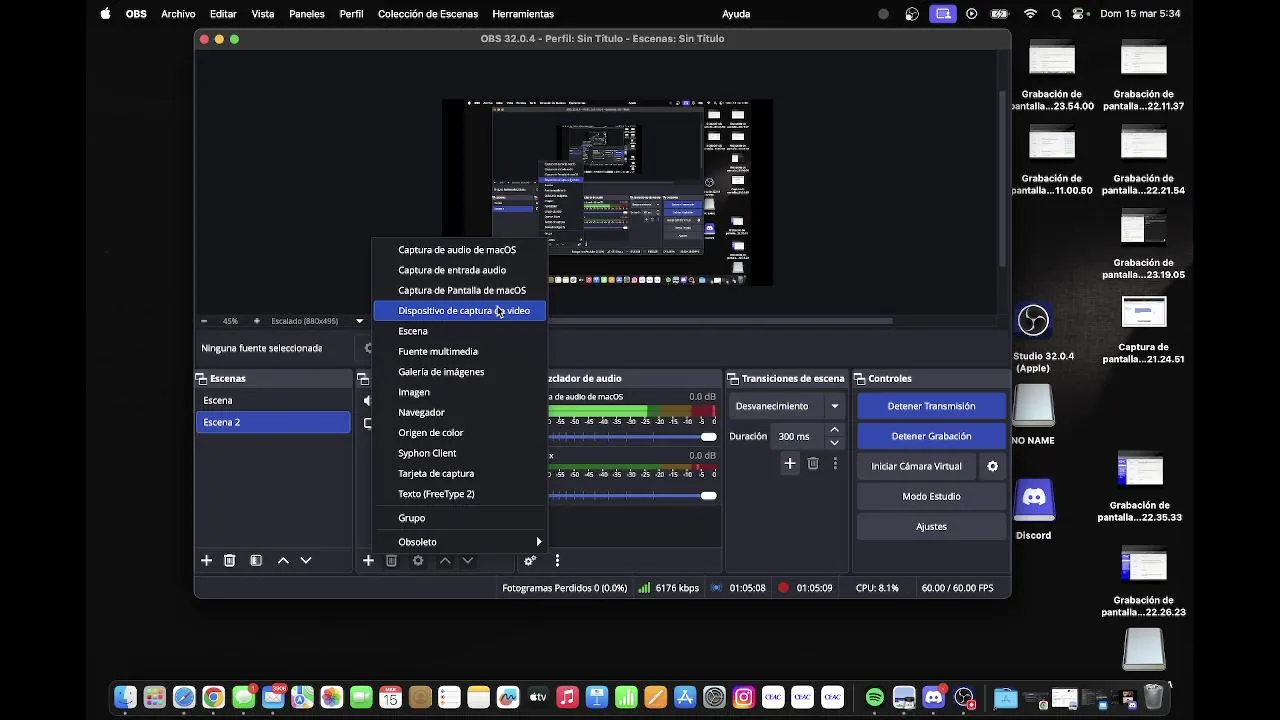Viewport: 1280px width, 720px height.
Task: Open Ajustes from the Controles panel
Action: click(x=931, y=526)
